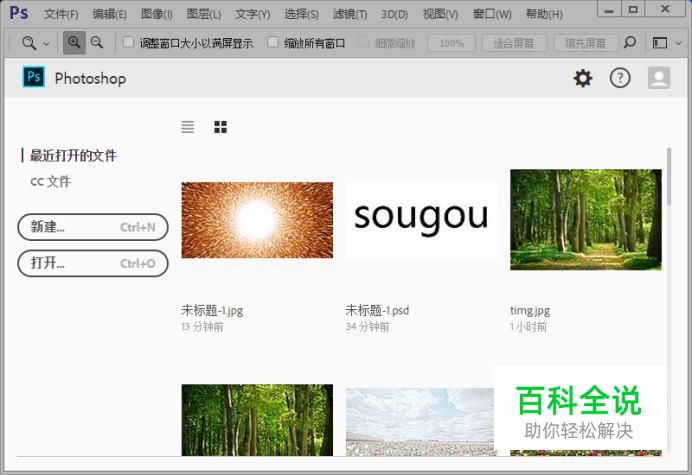Open the settings gear icon
The width and height of the screenshot is (692, 475).
click(x=583, y=78)
